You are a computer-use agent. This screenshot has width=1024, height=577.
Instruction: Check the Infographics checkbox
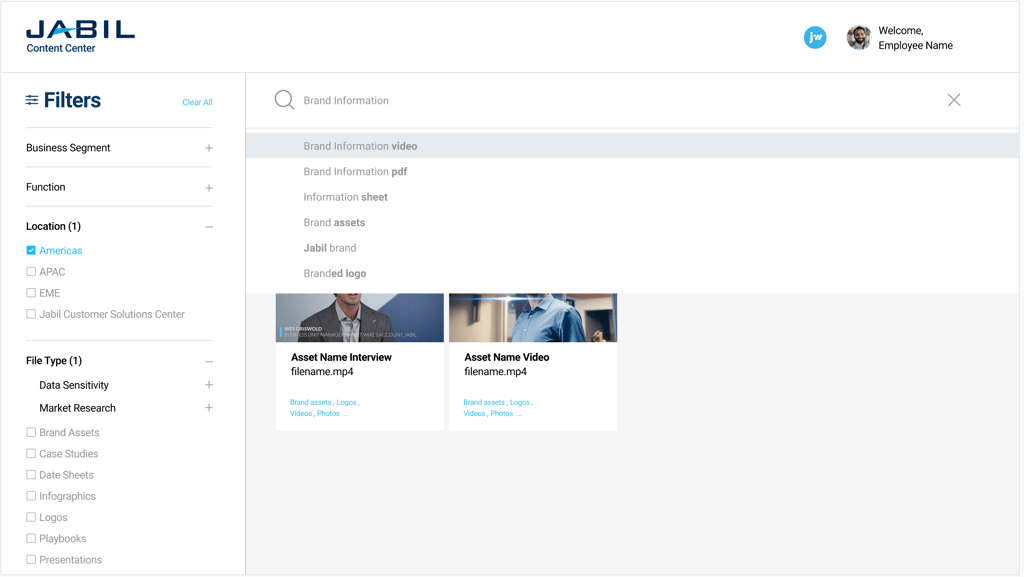(31, 496)
